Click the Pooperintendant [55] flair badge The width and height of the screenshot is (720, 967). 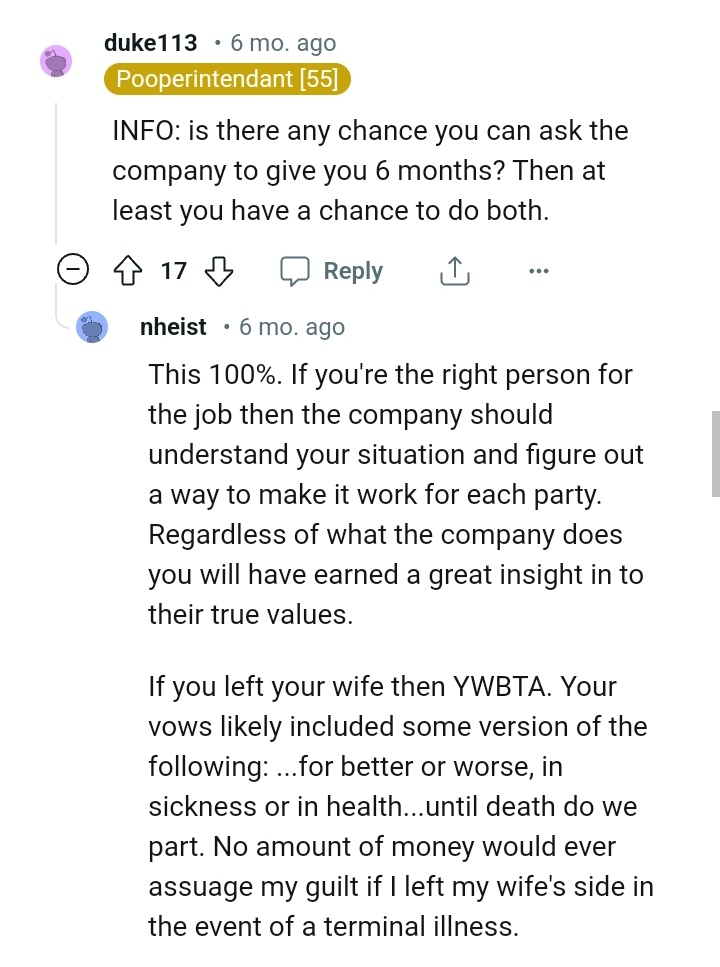point(227,79)
